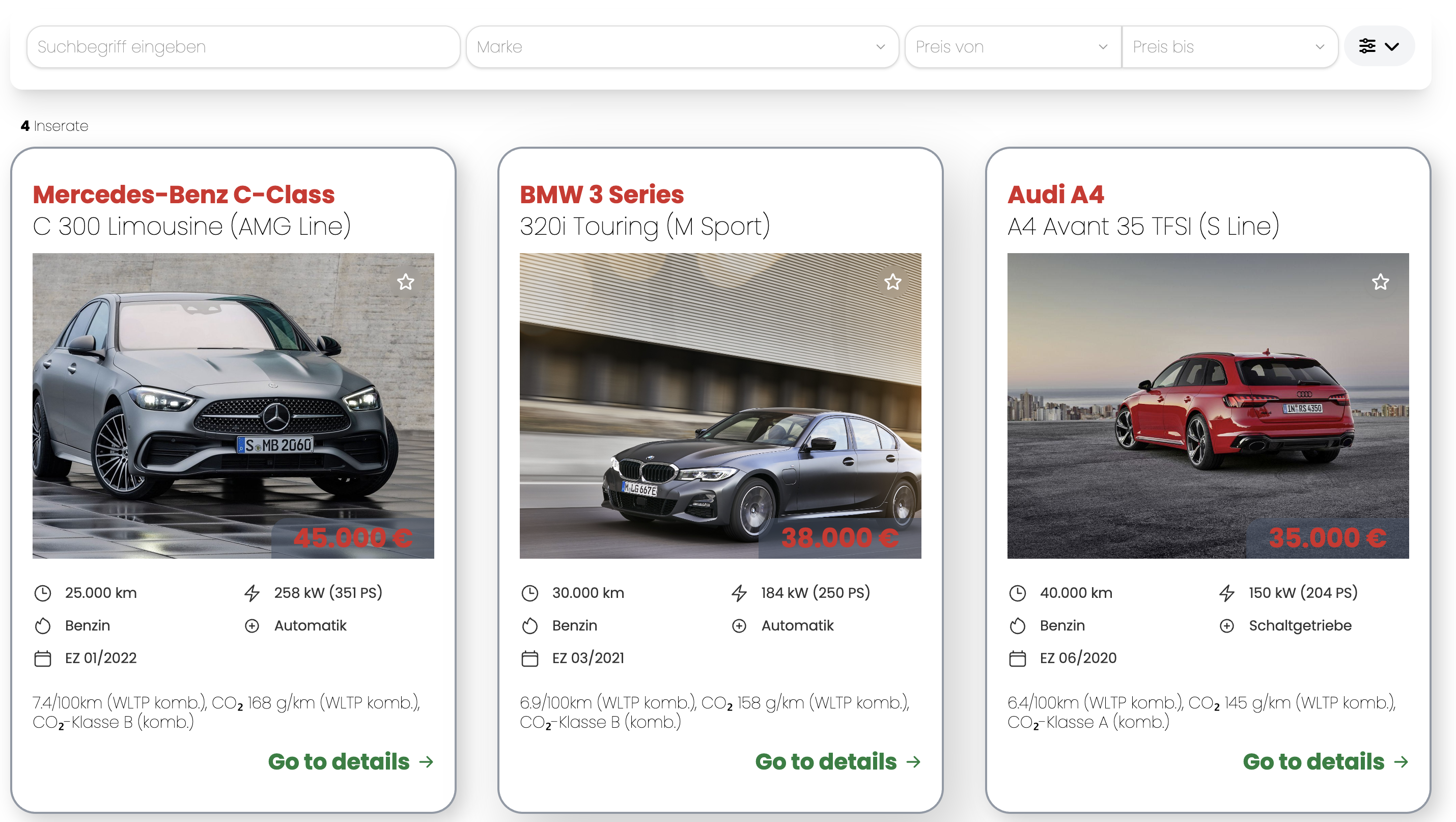The width and height of the screenshot is (1456, 822).
Task: Click the mileage clock icon next to 30.000 km
Action: [529, 593]
